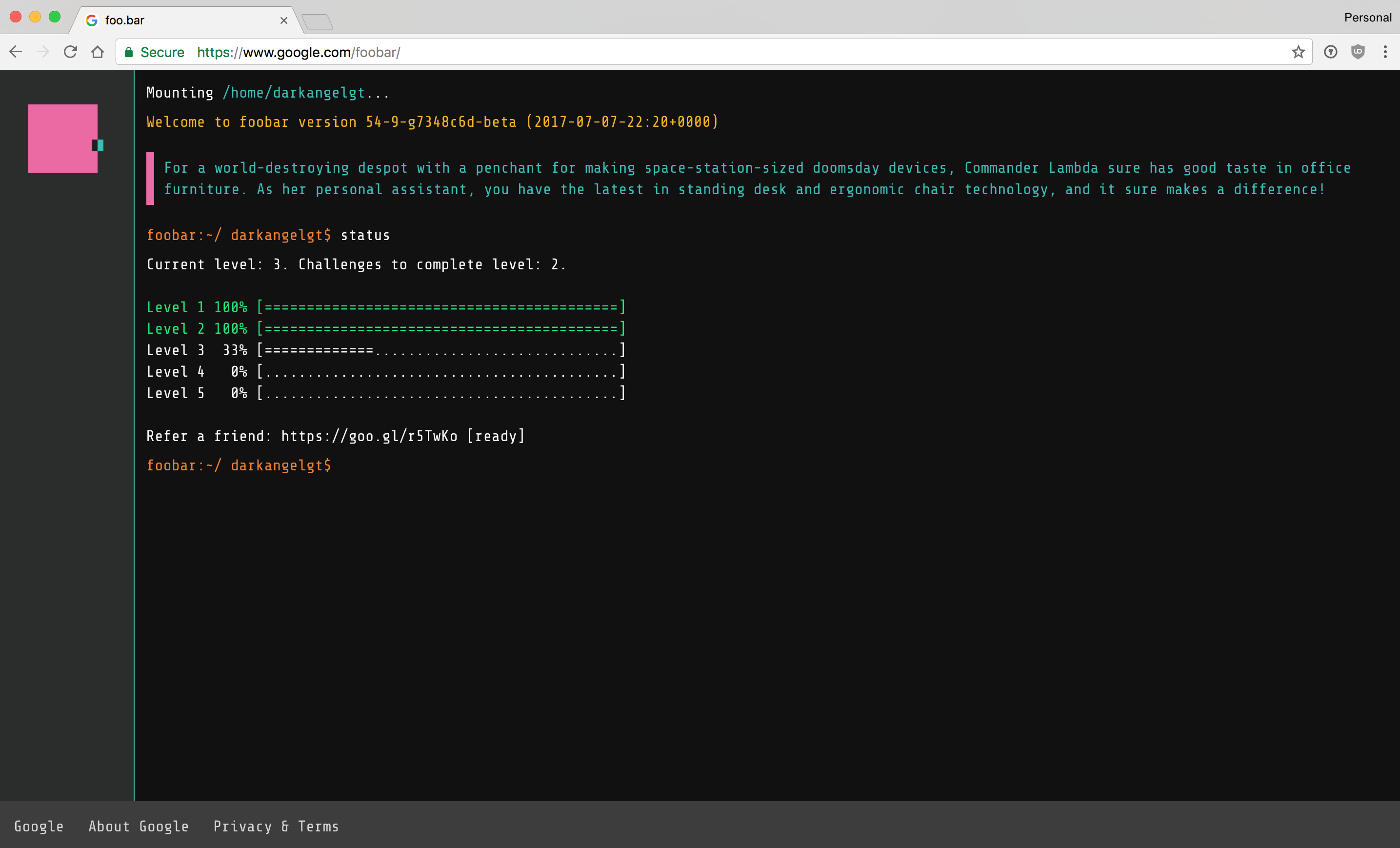This screenshot has width=1400, height=848.
Task: Click the green Secure lock icon
Action: tap(129, 52)
